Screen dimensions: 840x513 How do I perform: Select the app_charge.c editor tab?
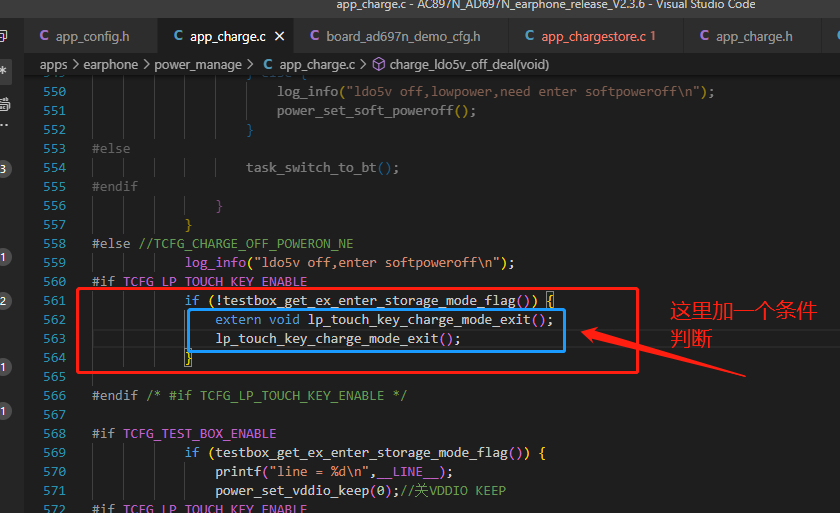tap(227, 36)
